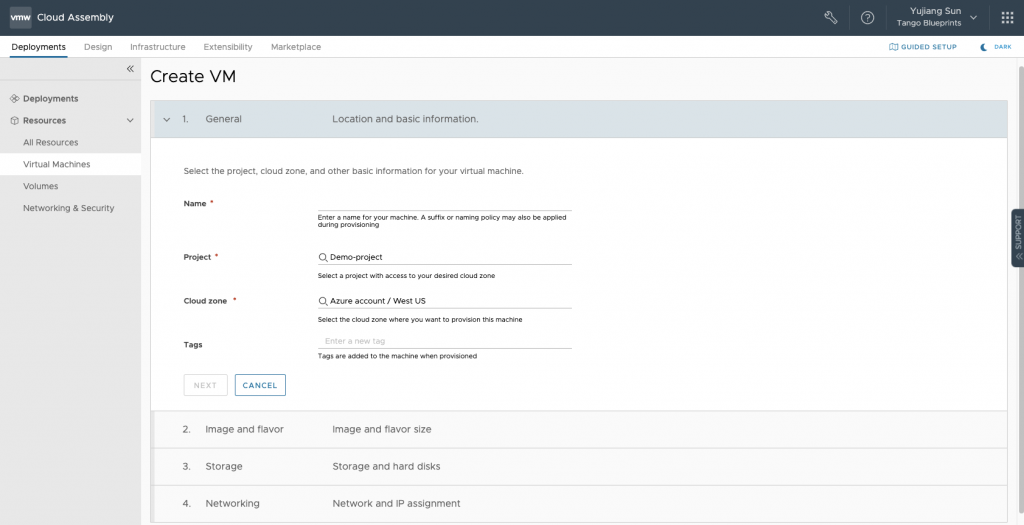Click the search icon in Cloud zone field
The width and height of the screenshot is (1024, 525).
coord(323,301)
